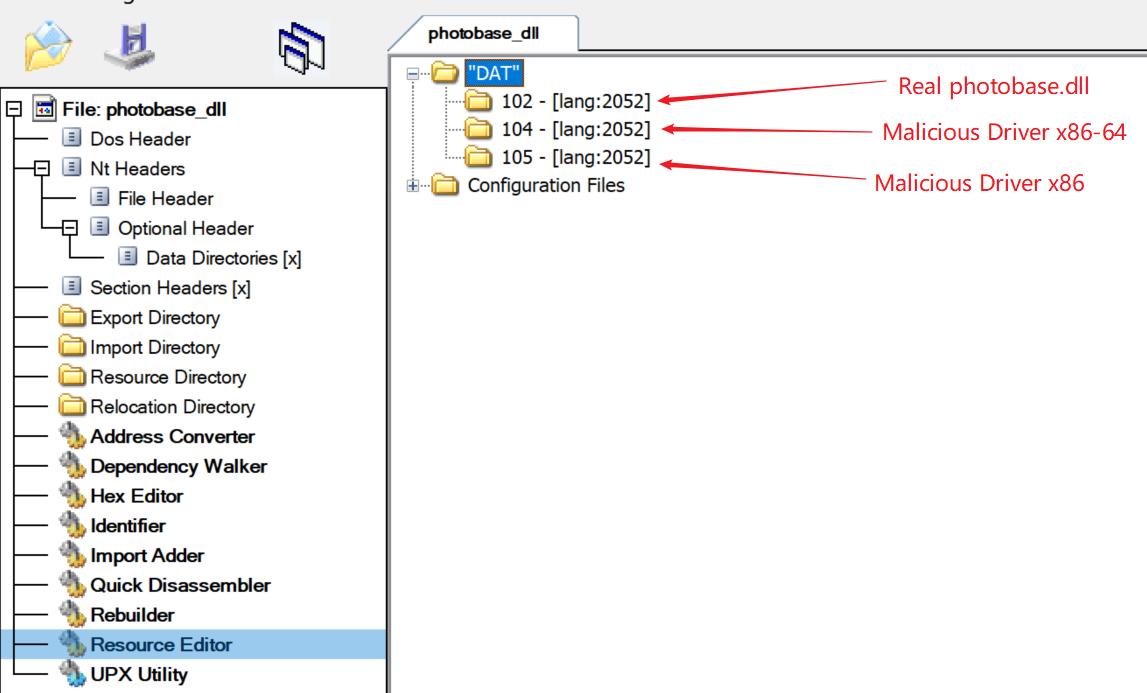Click the Configuration Files folder icon
The width and height of the screenshot is (1147, 693).
pyautogui.click(x=445, y=185)
